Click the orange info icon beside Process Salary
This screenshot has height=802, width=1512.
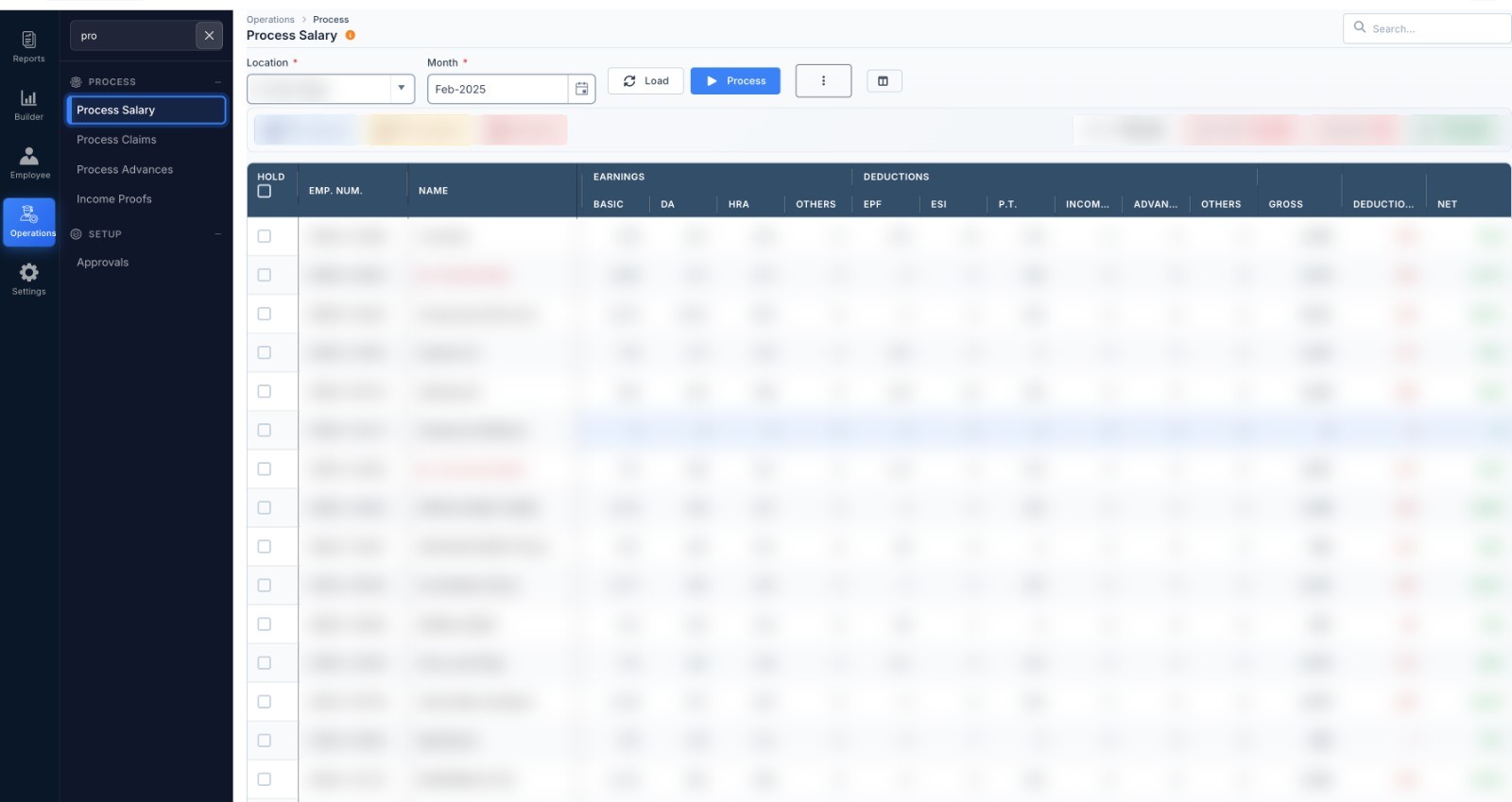coord(351,36)
